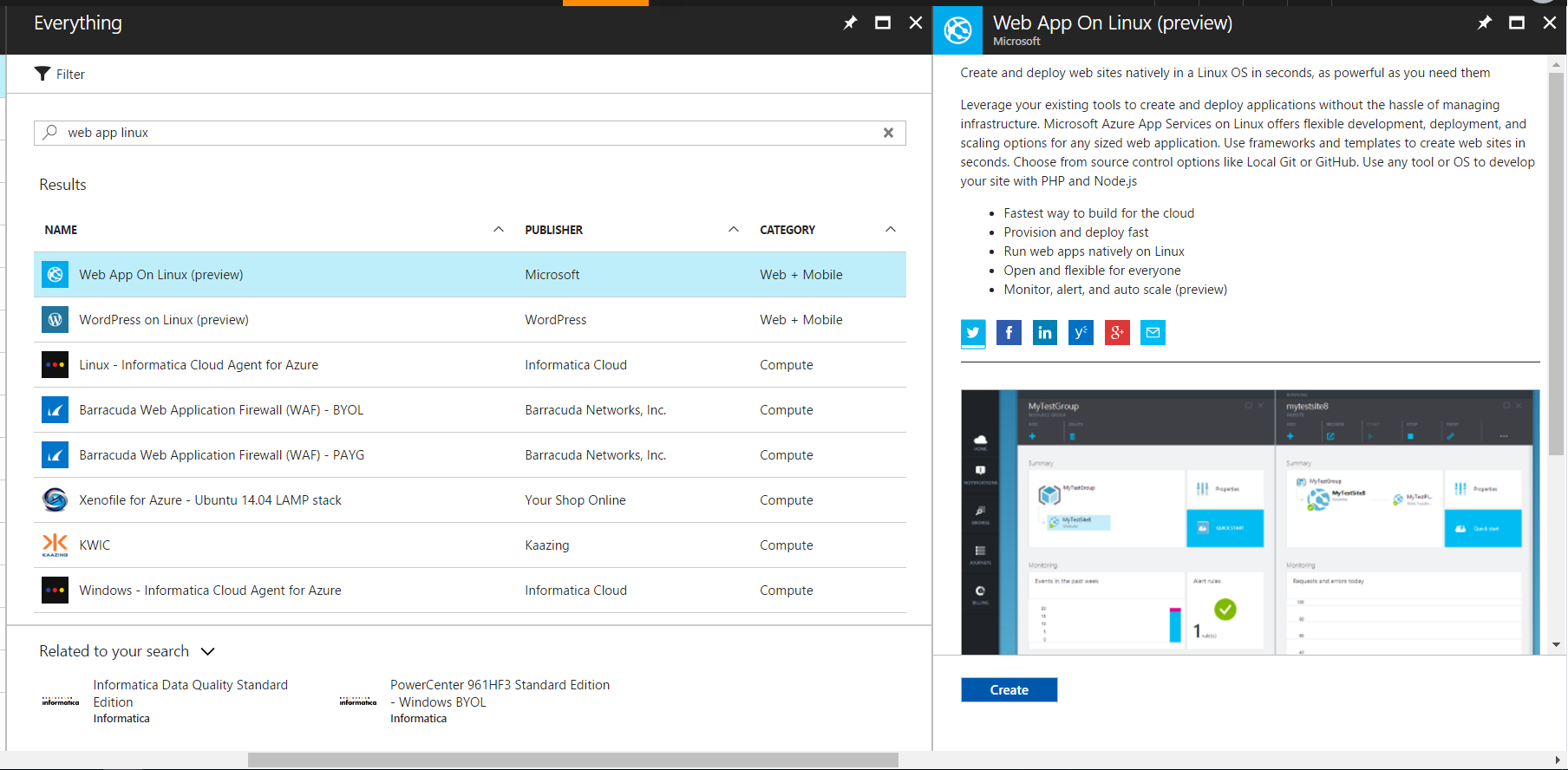Click the Web App blade header icon

point(957,30)
